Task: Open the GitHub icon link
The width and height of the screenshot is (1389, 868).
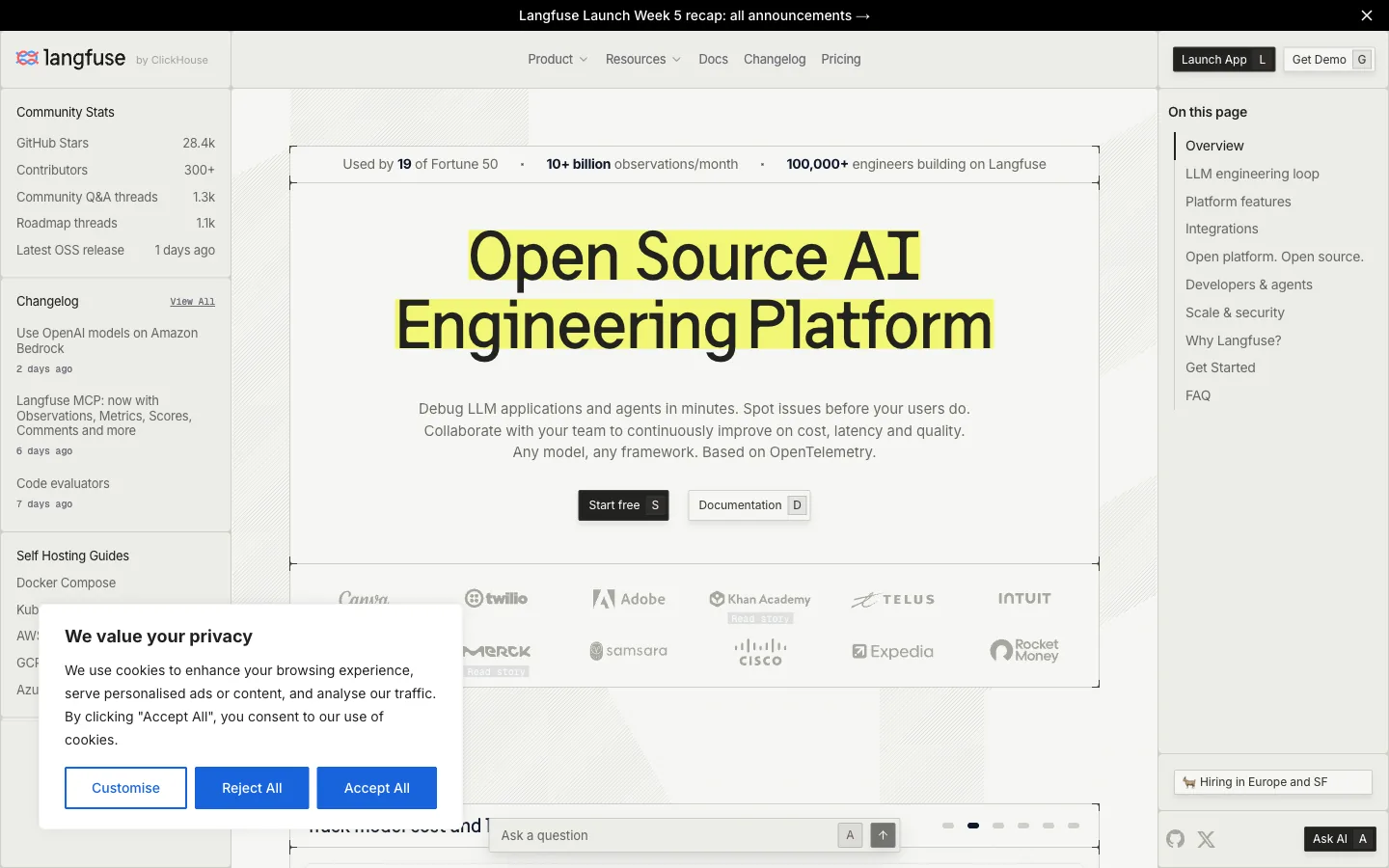Action: pos(1175,839)
